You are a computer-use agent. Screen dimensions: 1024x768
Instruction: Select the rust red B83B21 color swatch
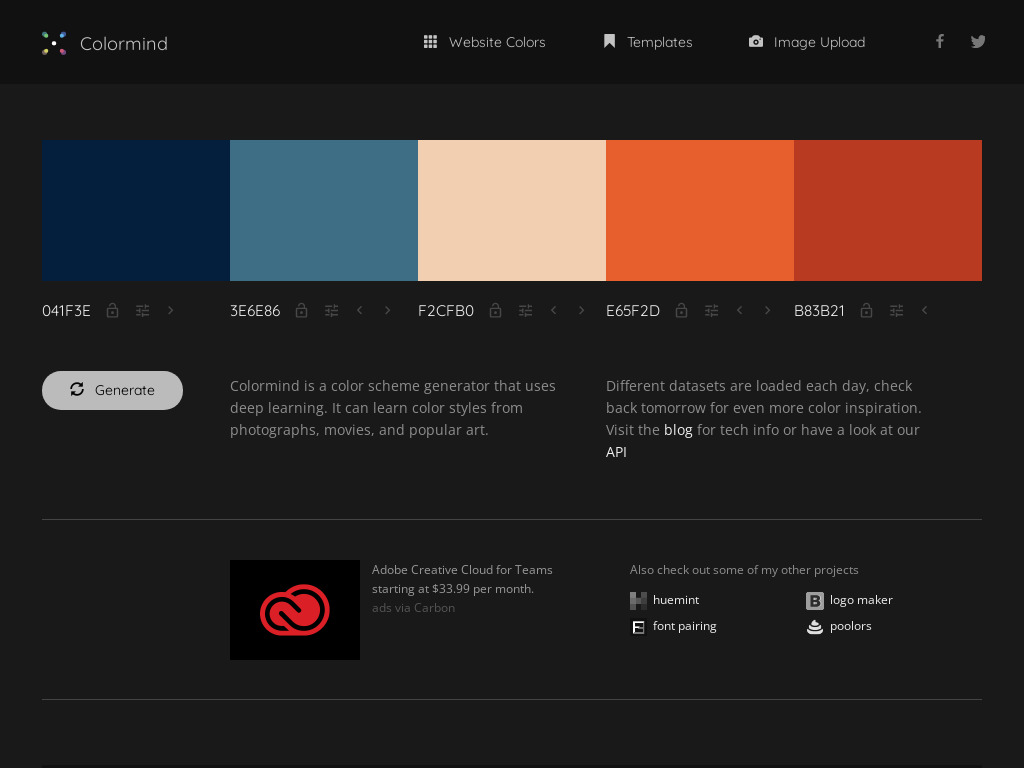(x=888, y=210)
